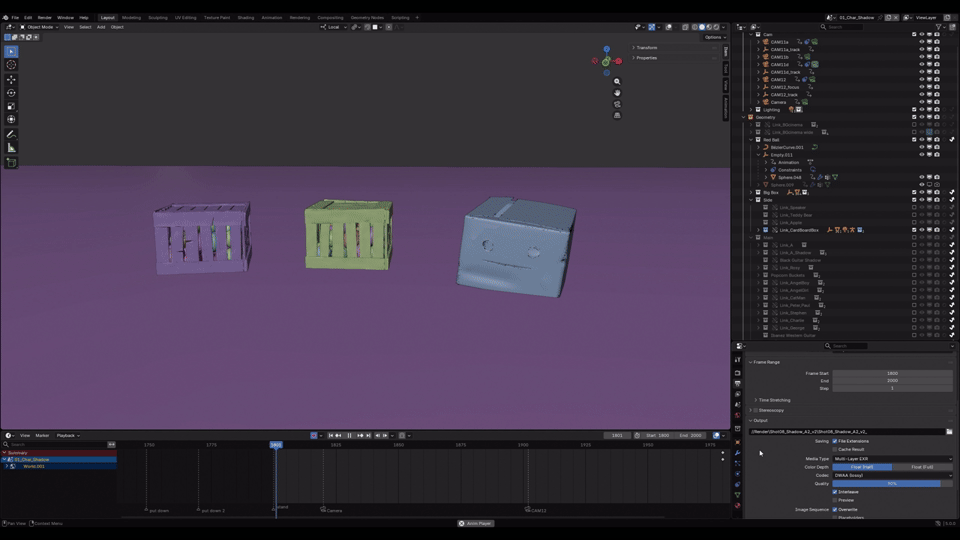Activate the 3D Cursor tool
Viewport: 960px width, 540px height.
click(11, 65)
